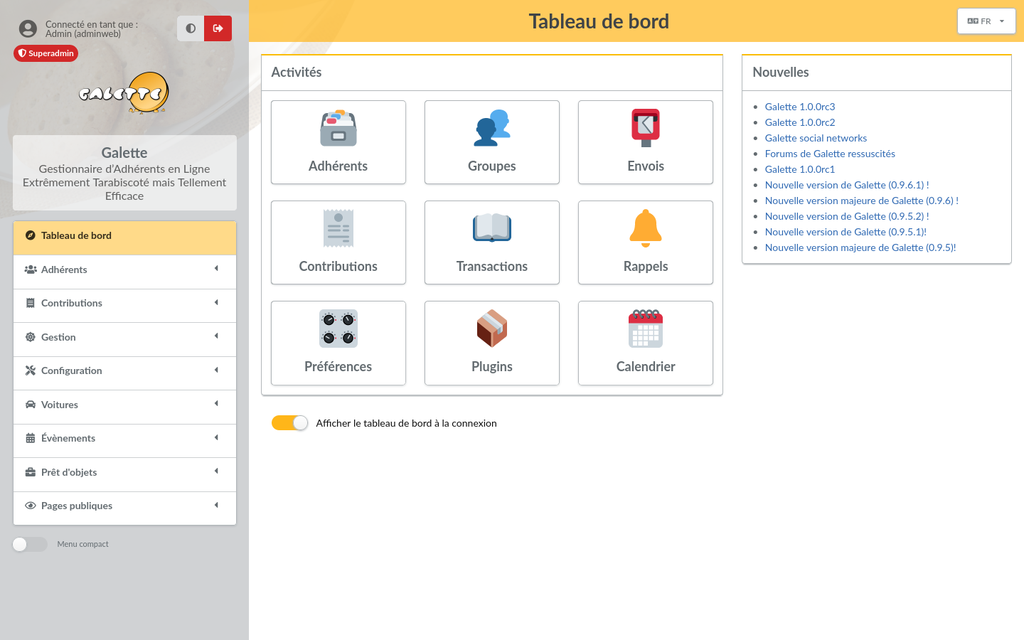Click the red logout button
This screenshot has width=1024, height=640.
[218, 28]
